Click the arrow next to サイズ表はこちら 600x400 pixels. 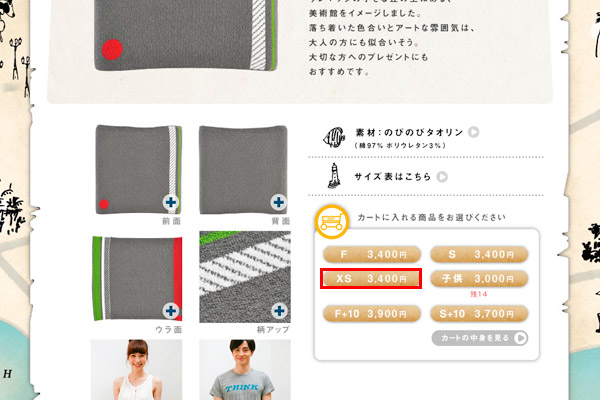[x=442, y=177]
